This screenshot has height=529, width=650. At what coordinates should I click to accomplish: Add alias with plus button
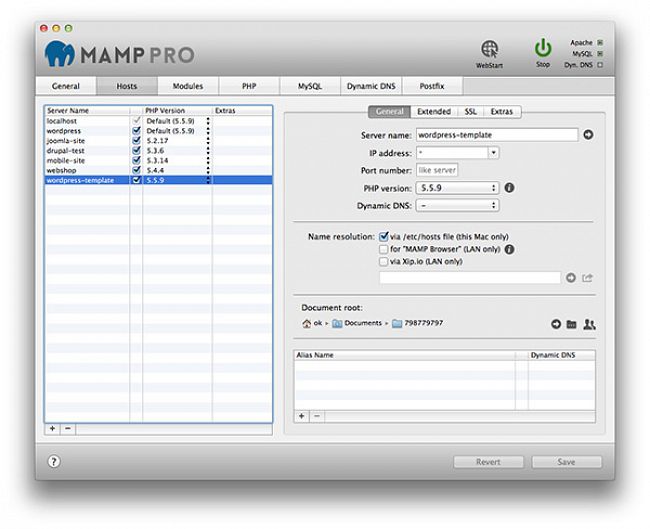(x=301, y=416)
